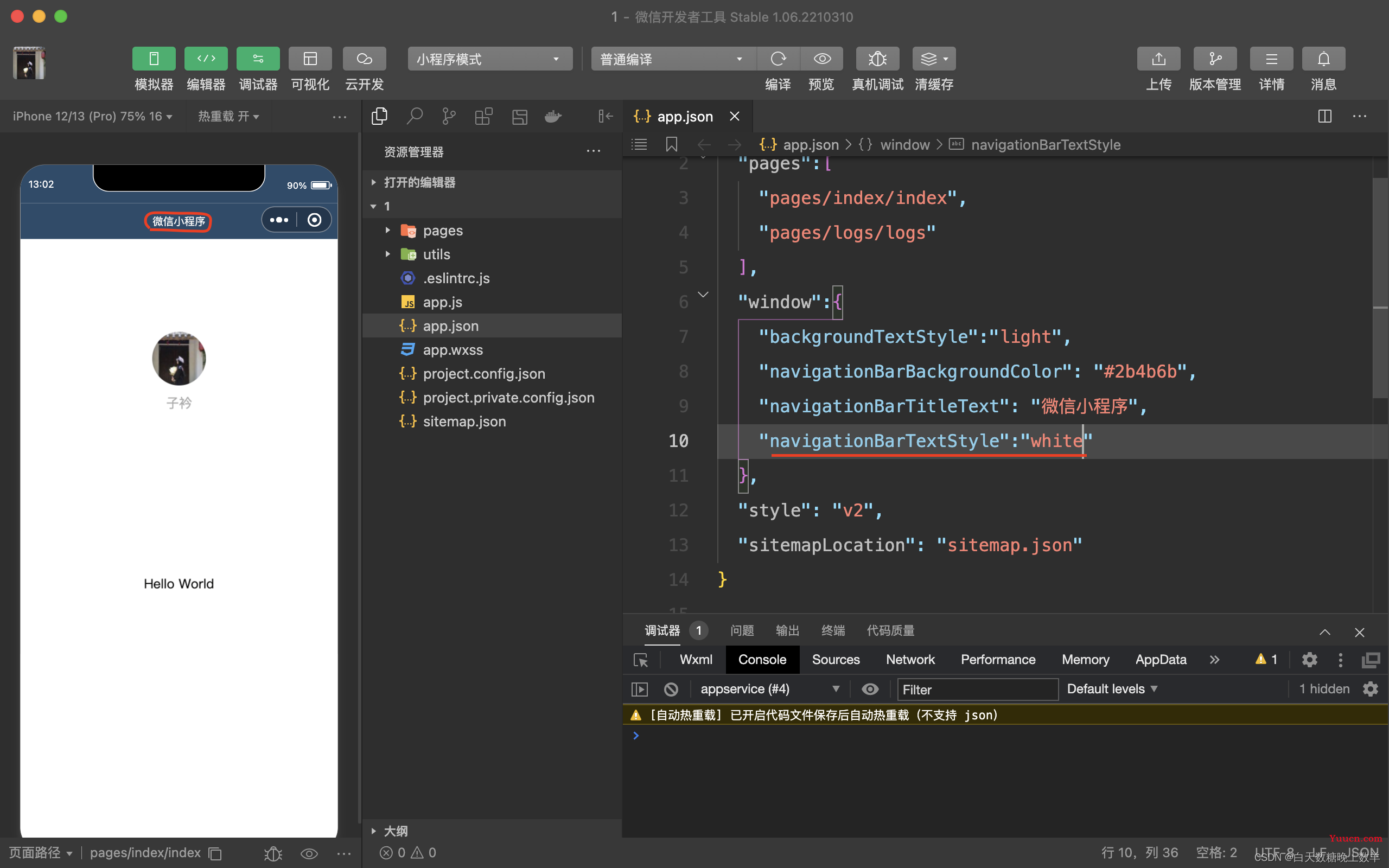Open devtools settings gear icon

tap(1309, 660)
